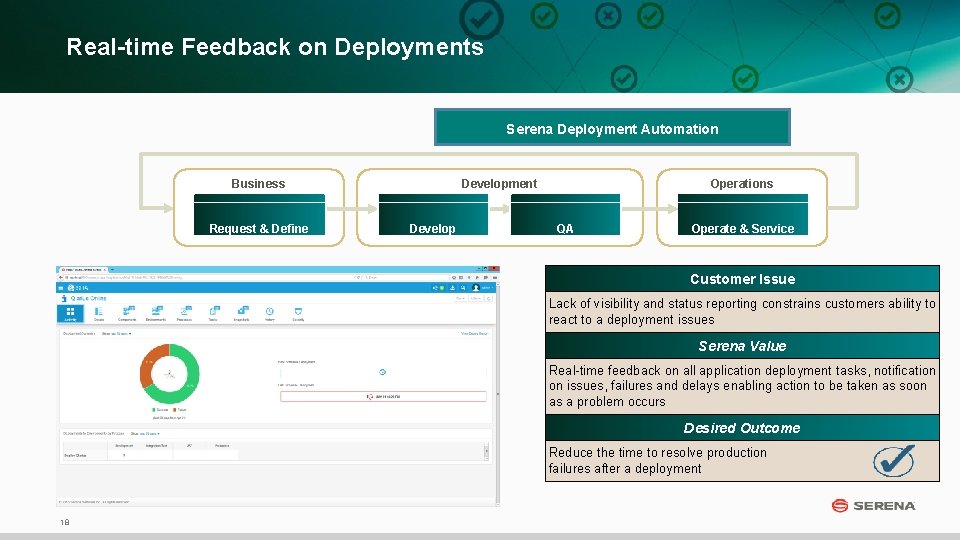Open the hamburger menu in blue app bar
The height and width of the screenshot is (540, 960).
tap(61, 288)
